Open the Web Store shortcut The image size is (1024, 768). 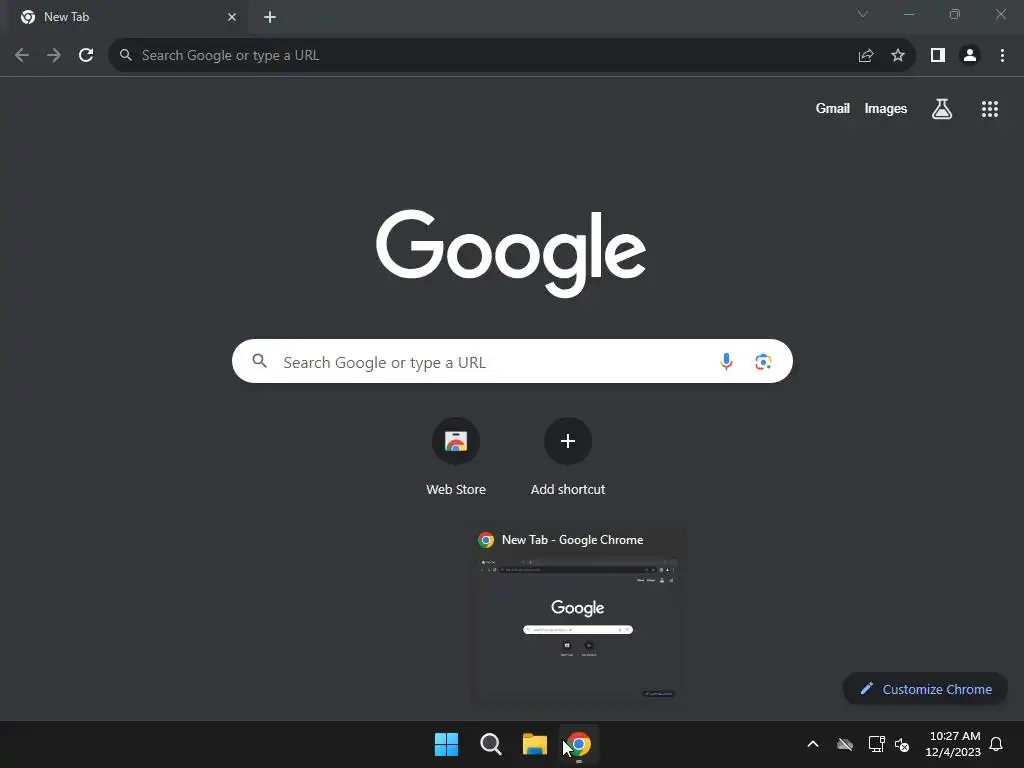click(x=456, y=457)
